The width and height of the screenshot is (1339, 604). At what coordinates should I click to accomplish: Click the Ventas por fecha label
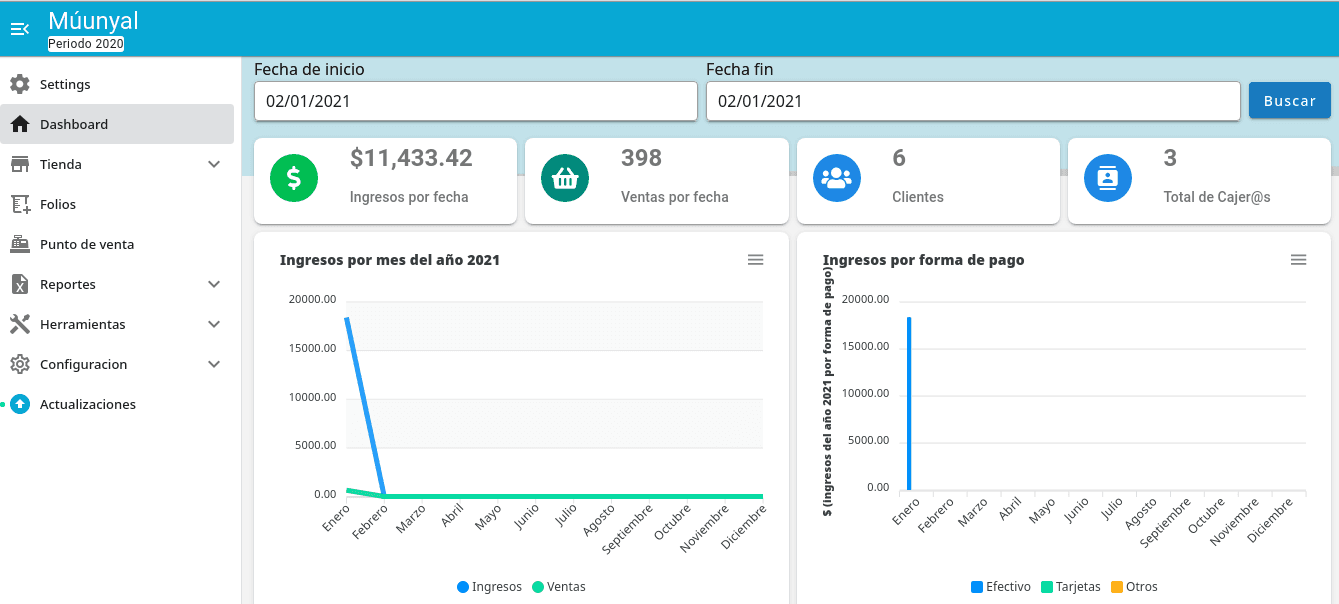pyautogui.click(x=675, y=197)
